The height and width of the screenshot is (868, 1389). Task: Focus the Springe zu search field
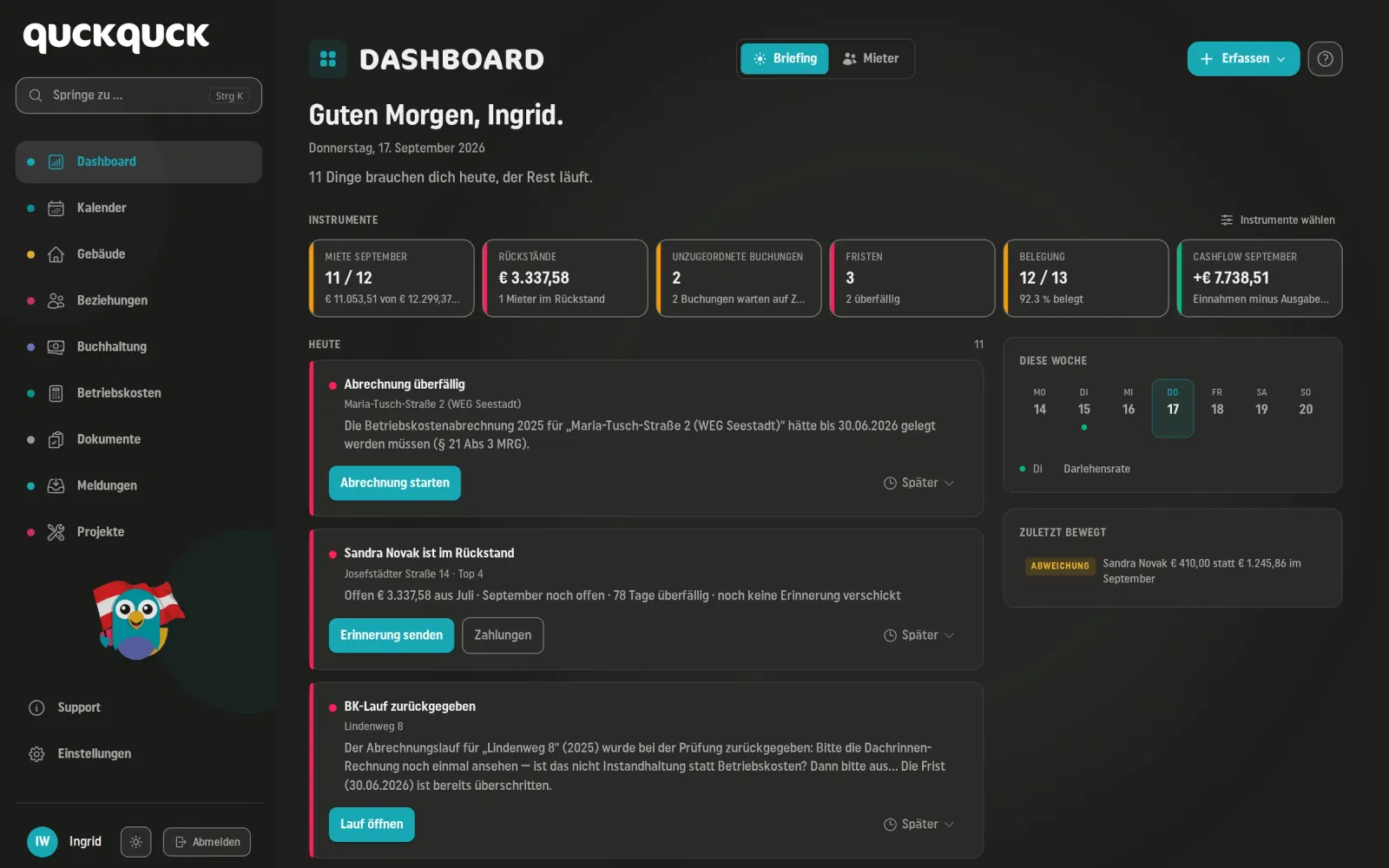tap(139, 95)
